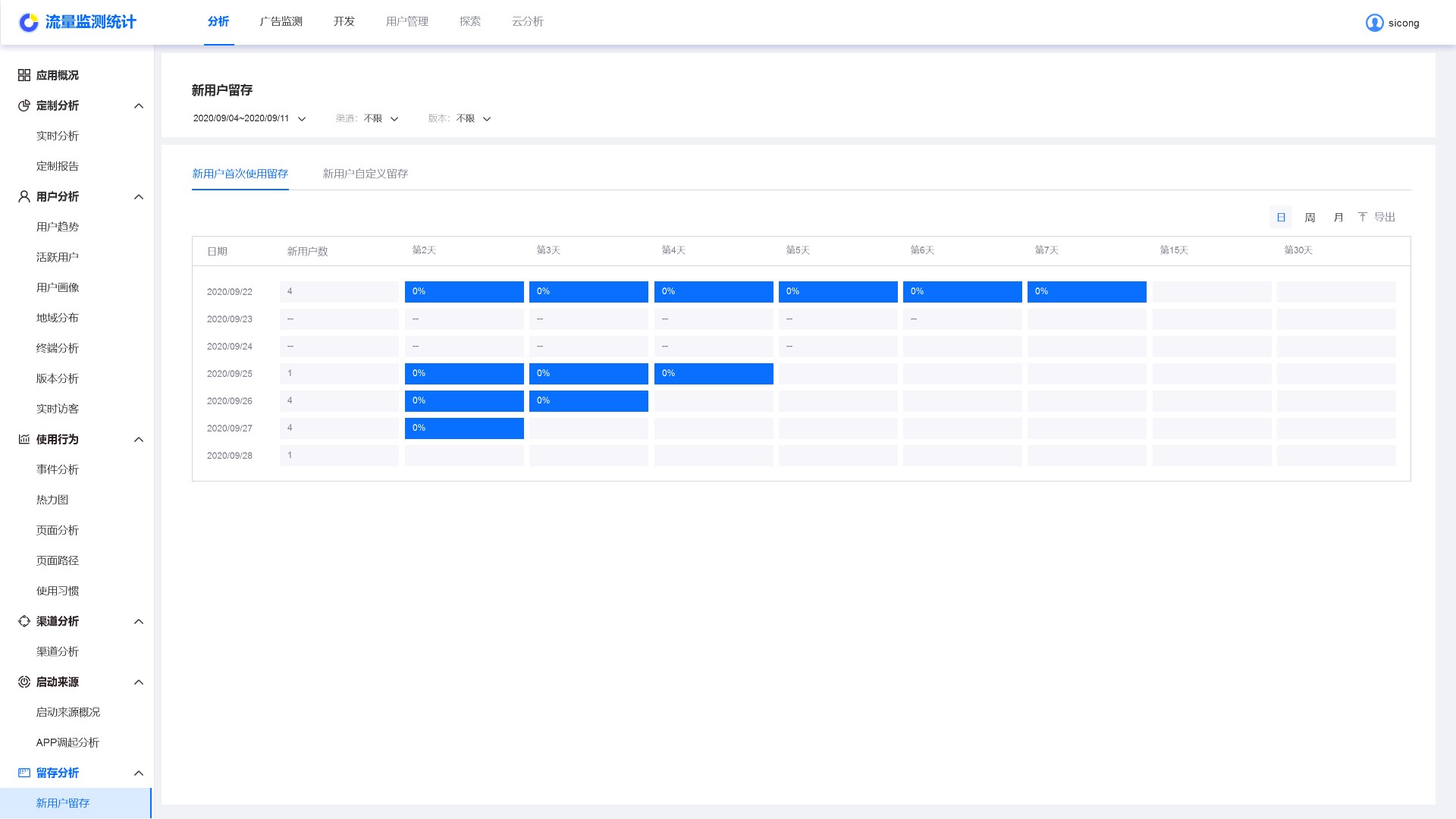Viewport: 1456px width, 819px height.
Task: Click the 第7天 0% cell for 2020/09/22
Action: pyautogui.click(x=1087, y=292)
